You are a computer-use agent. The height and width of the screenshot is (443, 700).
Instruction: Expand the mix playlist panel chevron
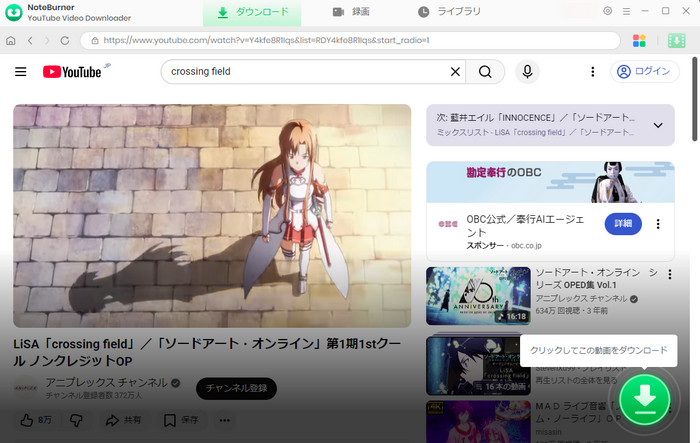[658, 125]
